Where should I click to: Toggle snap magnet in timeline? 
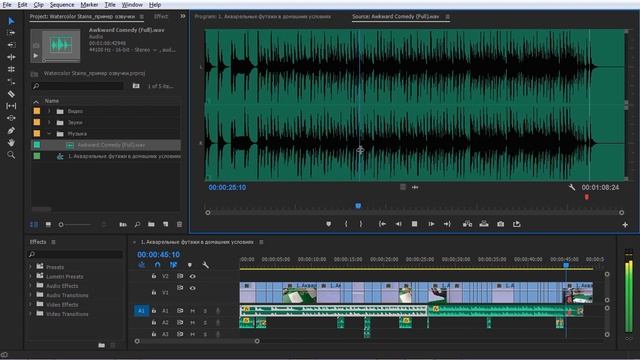point(158,265)
